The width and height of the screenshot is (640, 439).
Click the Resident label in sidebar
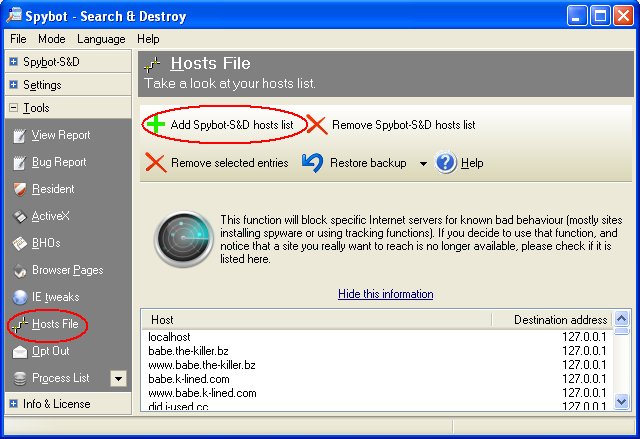click(53, 189)
